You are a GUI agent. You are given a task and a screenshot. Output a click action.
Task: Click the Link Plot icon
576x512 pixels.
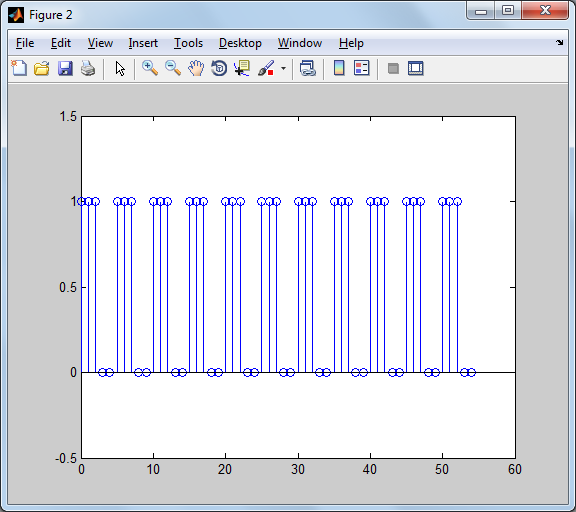pyautogui.click(x=307, y=68)
